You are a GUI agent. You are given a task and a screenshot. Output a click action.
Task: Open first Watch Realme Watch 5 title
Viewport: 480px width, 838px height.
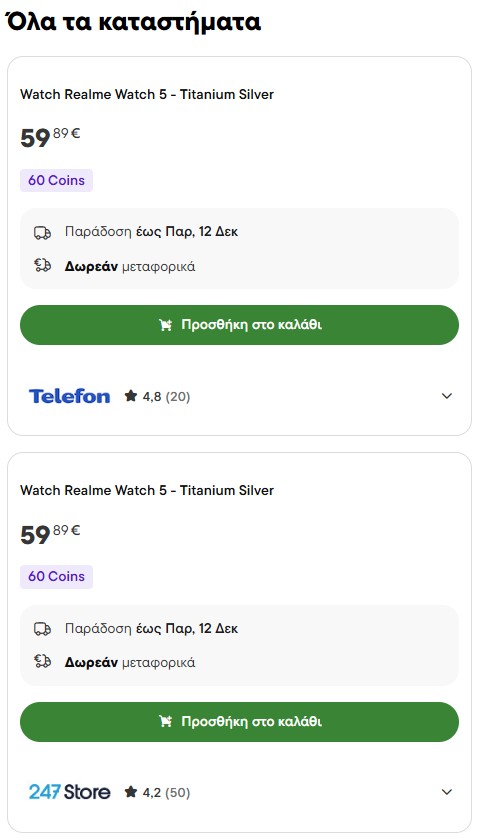click(147, 95)
